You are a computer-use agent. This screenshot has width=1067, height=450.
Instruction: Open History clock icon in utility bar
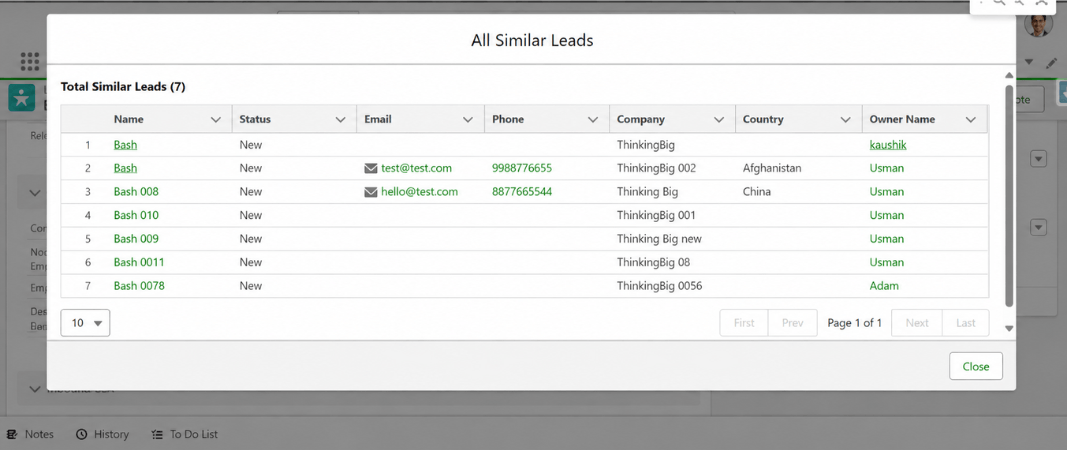point(82,434)
